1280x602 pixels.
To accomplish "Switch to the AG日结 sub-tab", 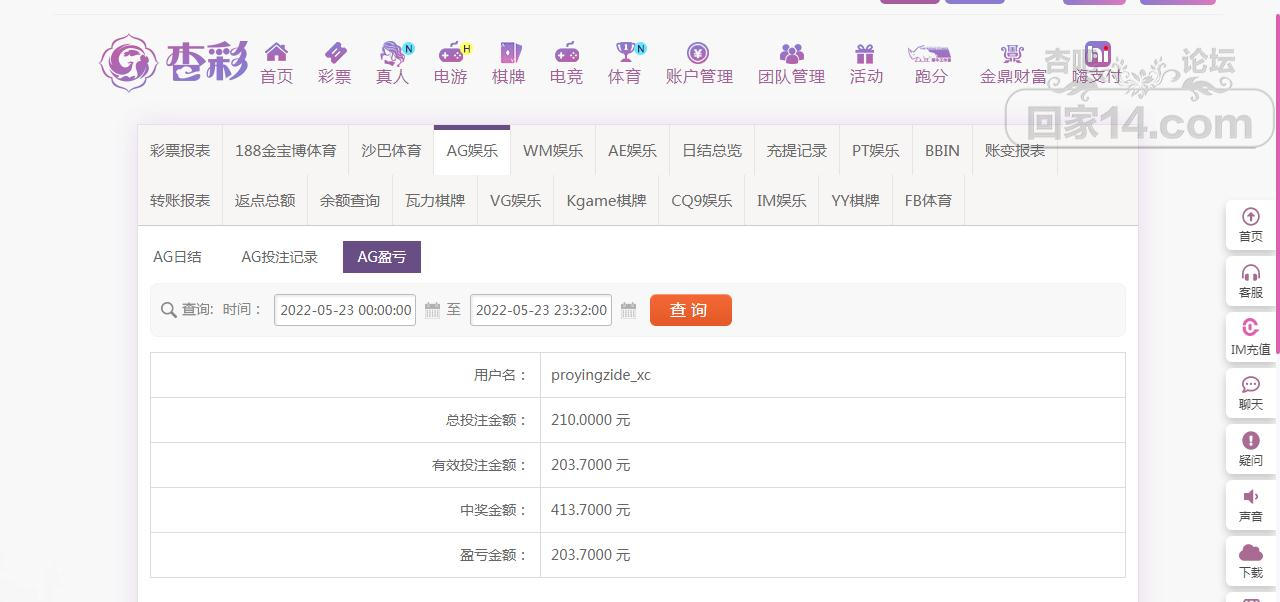I will pyautogui.click(x=177, y=257).
